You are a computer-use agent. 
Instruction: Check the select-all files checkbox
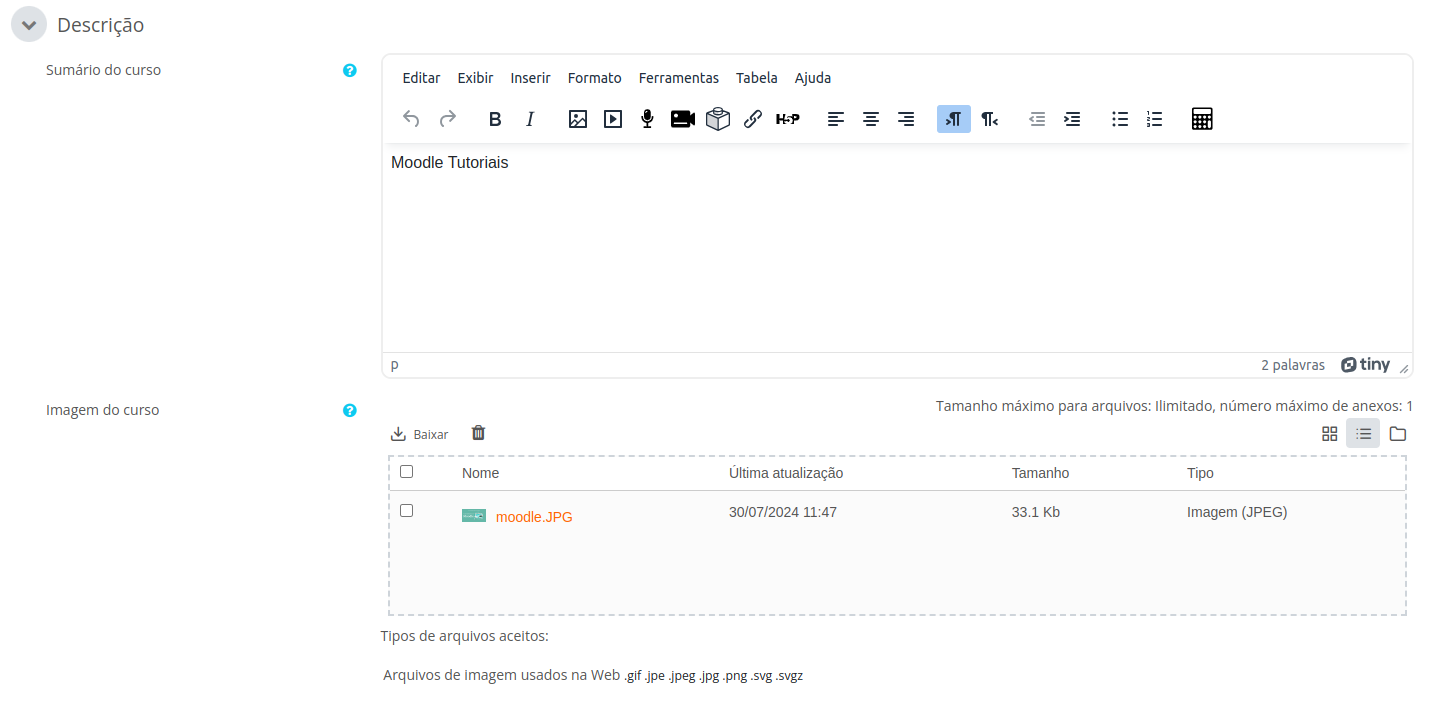(x=406, y=472)
